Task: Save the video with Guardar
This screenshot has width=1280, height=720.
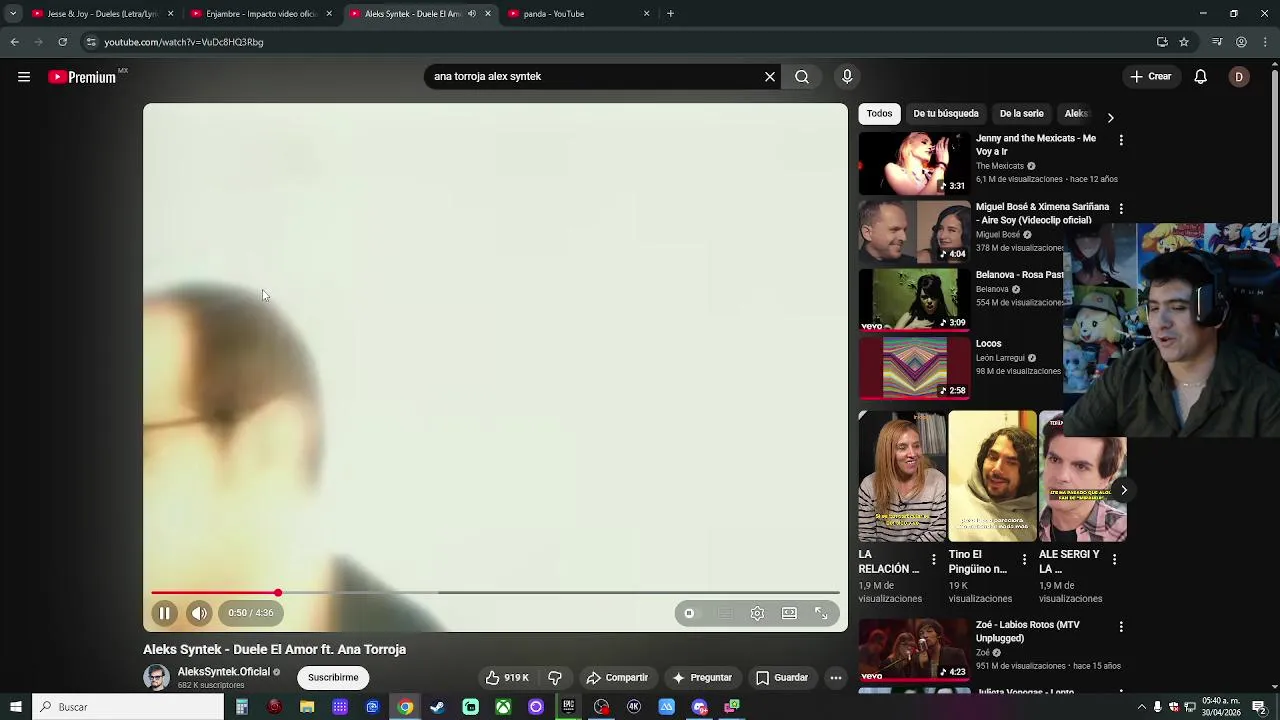Action: click(x=782, y=678)
